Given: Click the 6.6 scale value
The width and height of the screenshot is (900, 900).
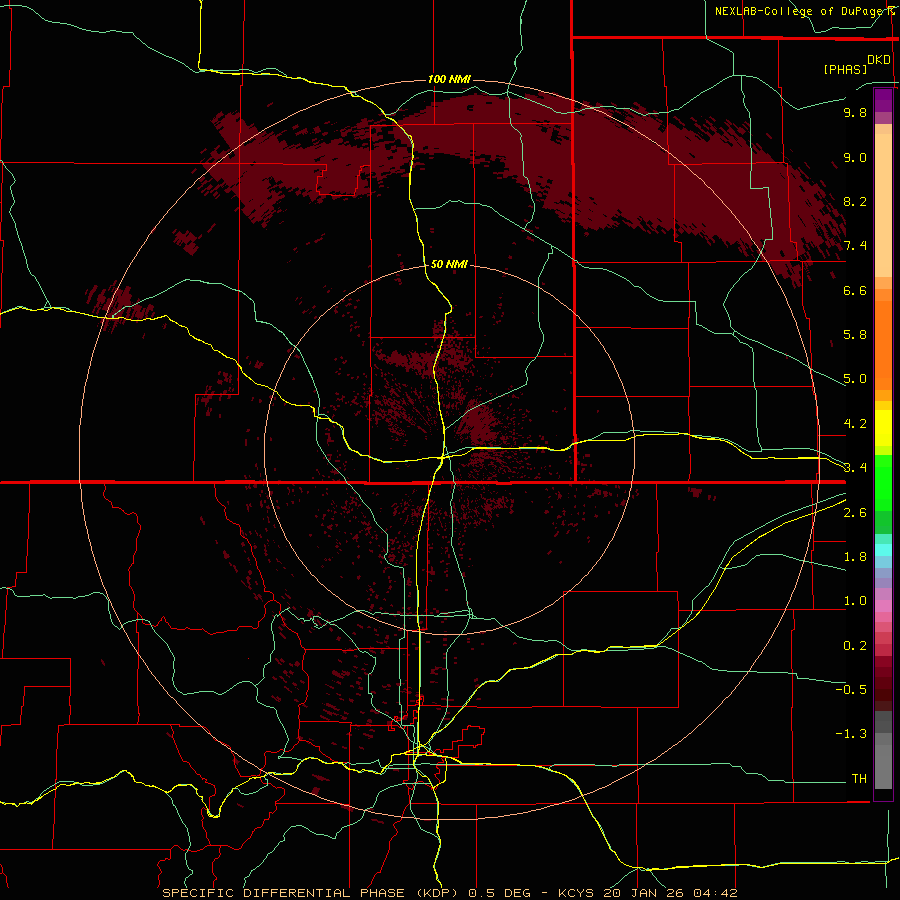Looking at the screenshot, I should pos(855,290).
